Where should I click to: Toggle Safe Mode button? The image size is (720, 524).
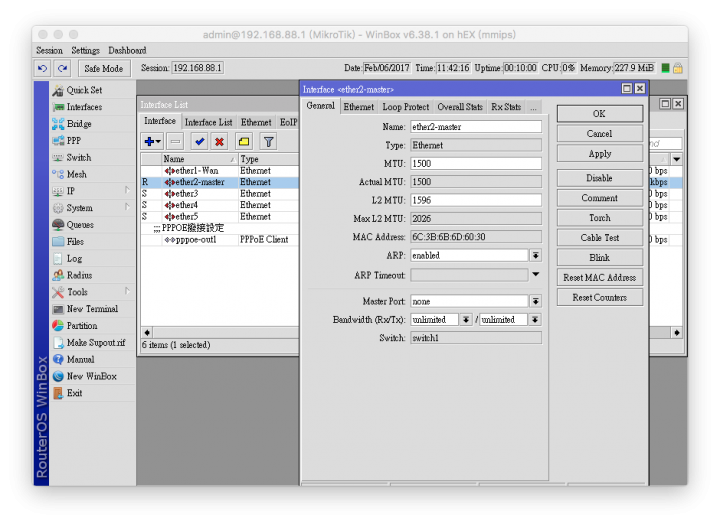pyautogui.click(x=104, y=68)
